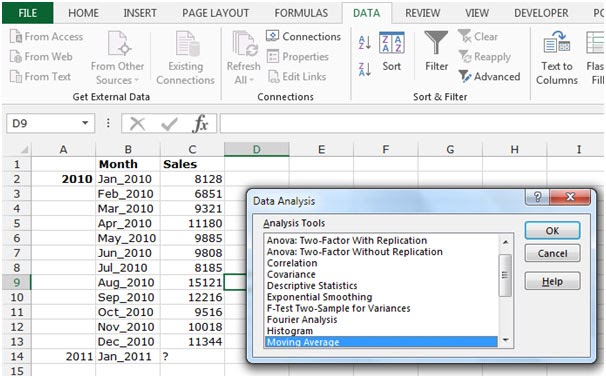Click OK in Data Analysis dialog
Screen dimensions: 606x378
[x=552, y=231]
